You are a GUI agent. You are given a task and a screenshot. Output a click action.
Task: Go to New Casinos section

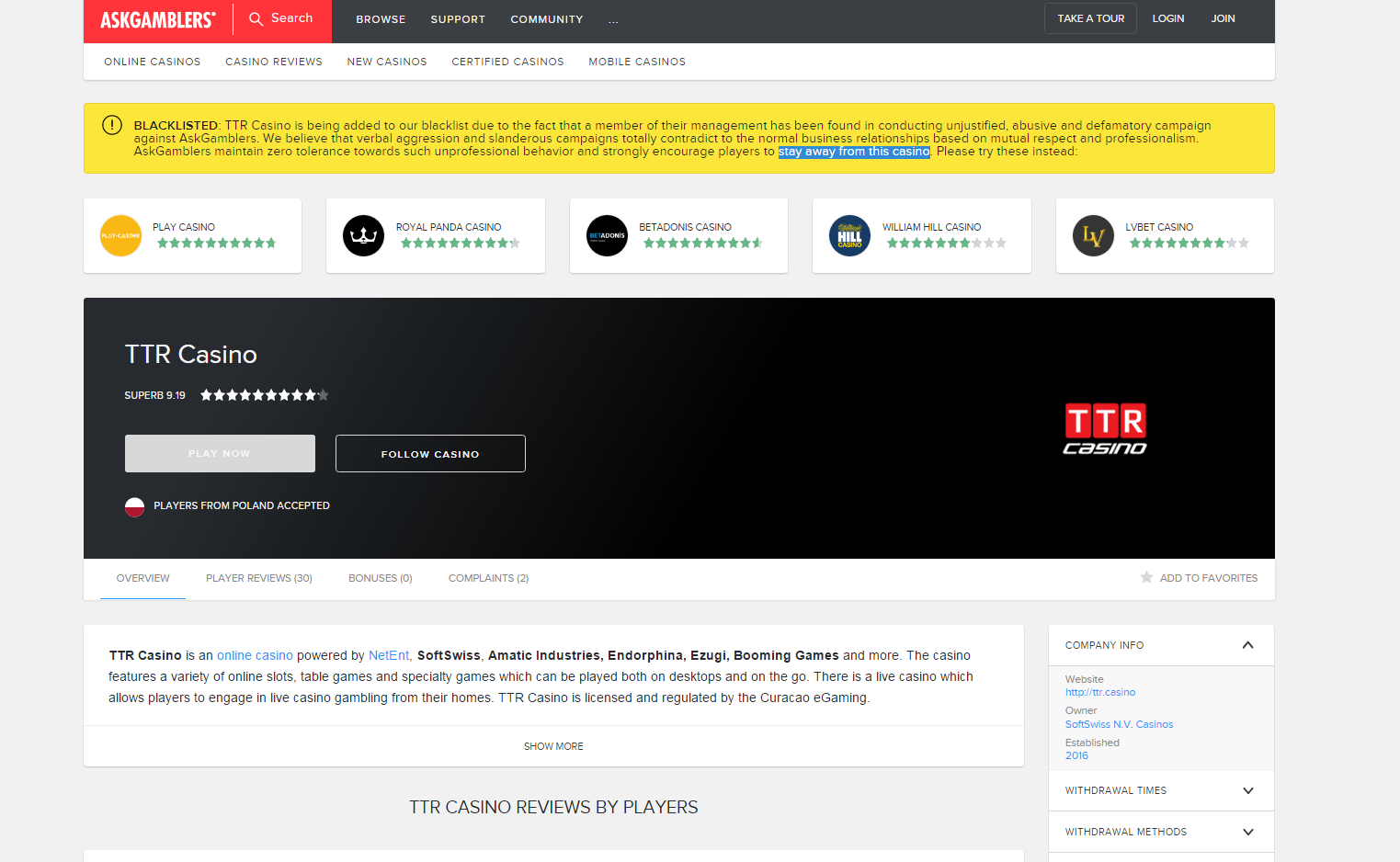click(x=387, y=62)
